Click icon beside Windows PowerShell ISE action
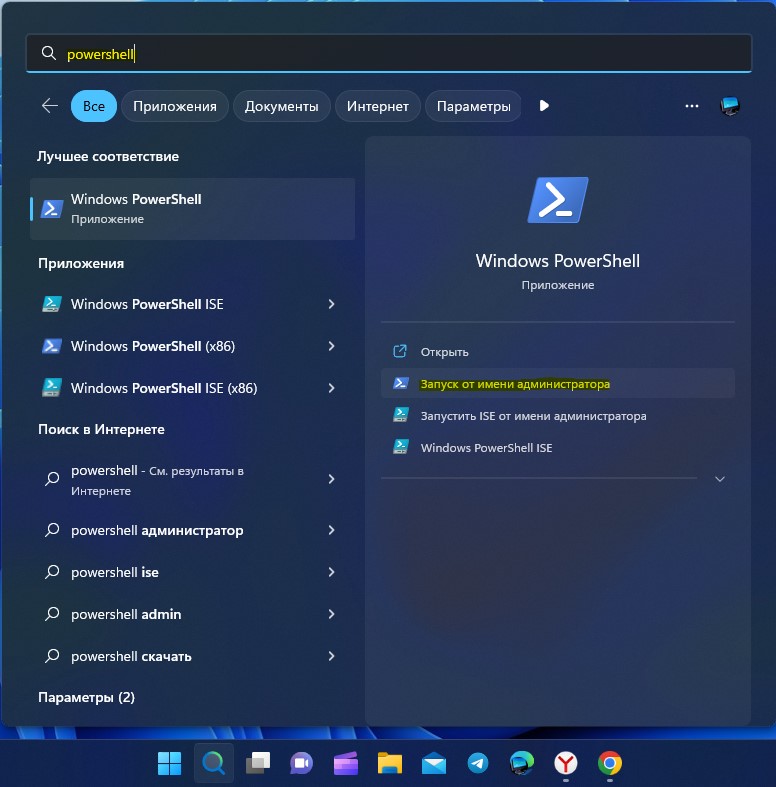The width and height of the screenshot is (776, 787). (x=401, y=447)
